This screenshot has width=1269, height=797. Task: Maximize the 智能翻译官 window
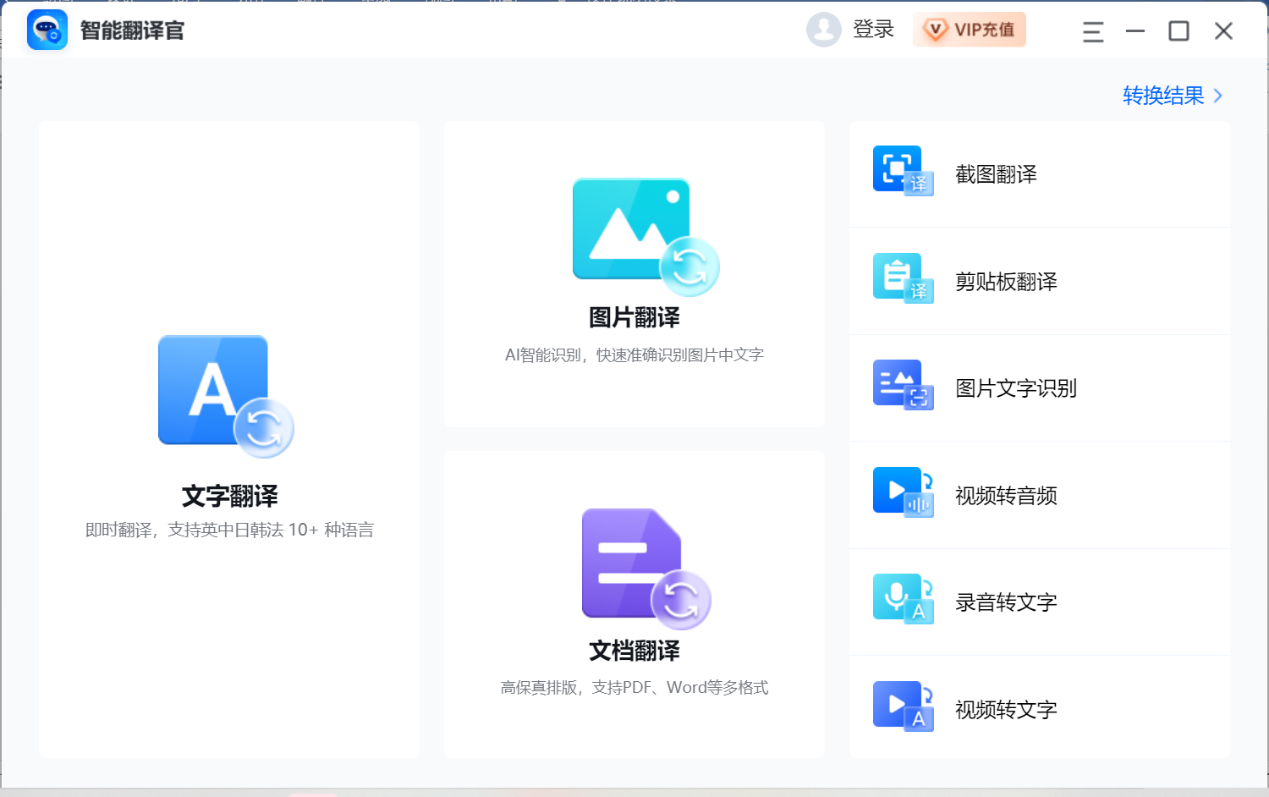point(1179,31)
